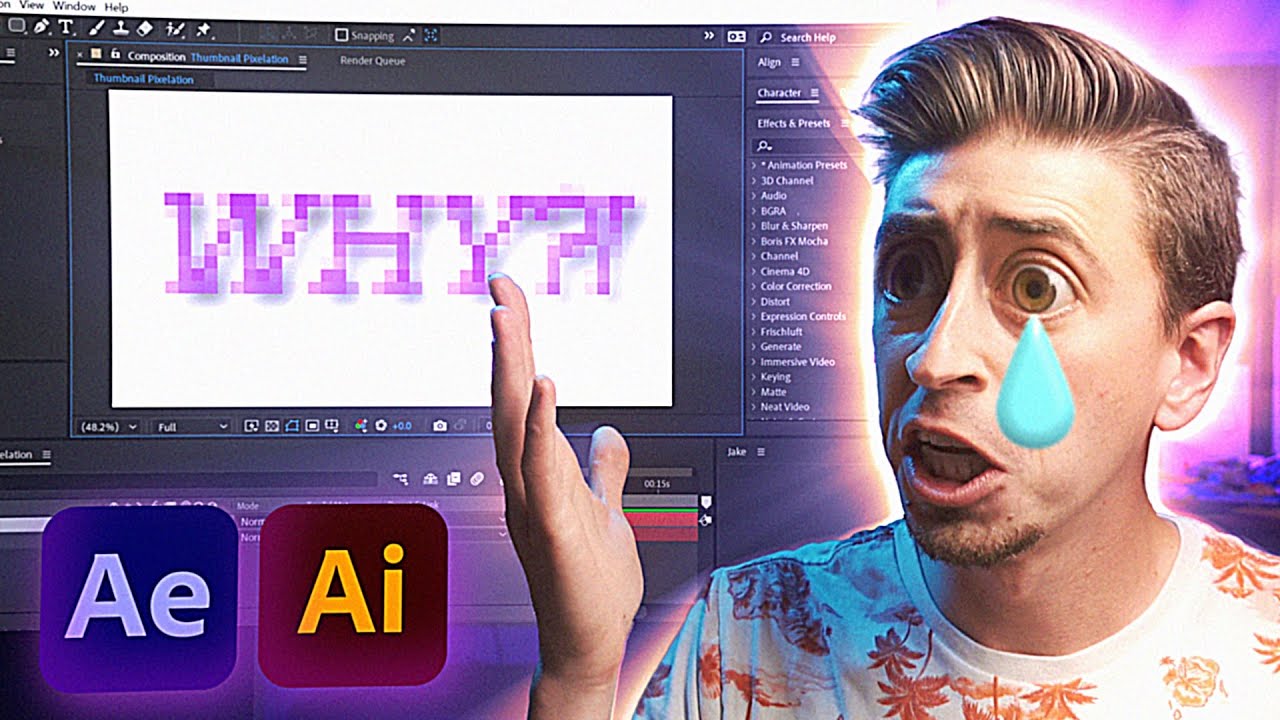Image resolution: width=1280 pixels, height=720 pixels.
Task: Click the Motion Blur icon in timeline
Action: click(477, 479)
